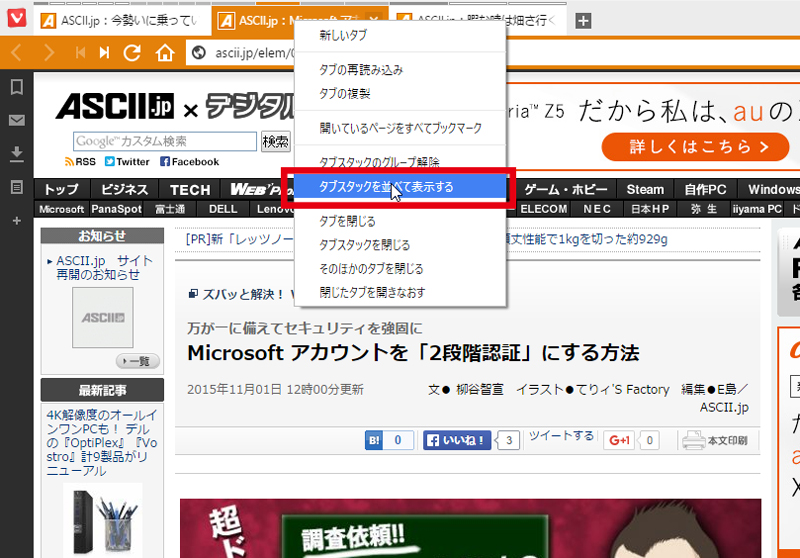Select タブスタックを閉じる menu entry

pyautogui.click(x=401, y=245)
